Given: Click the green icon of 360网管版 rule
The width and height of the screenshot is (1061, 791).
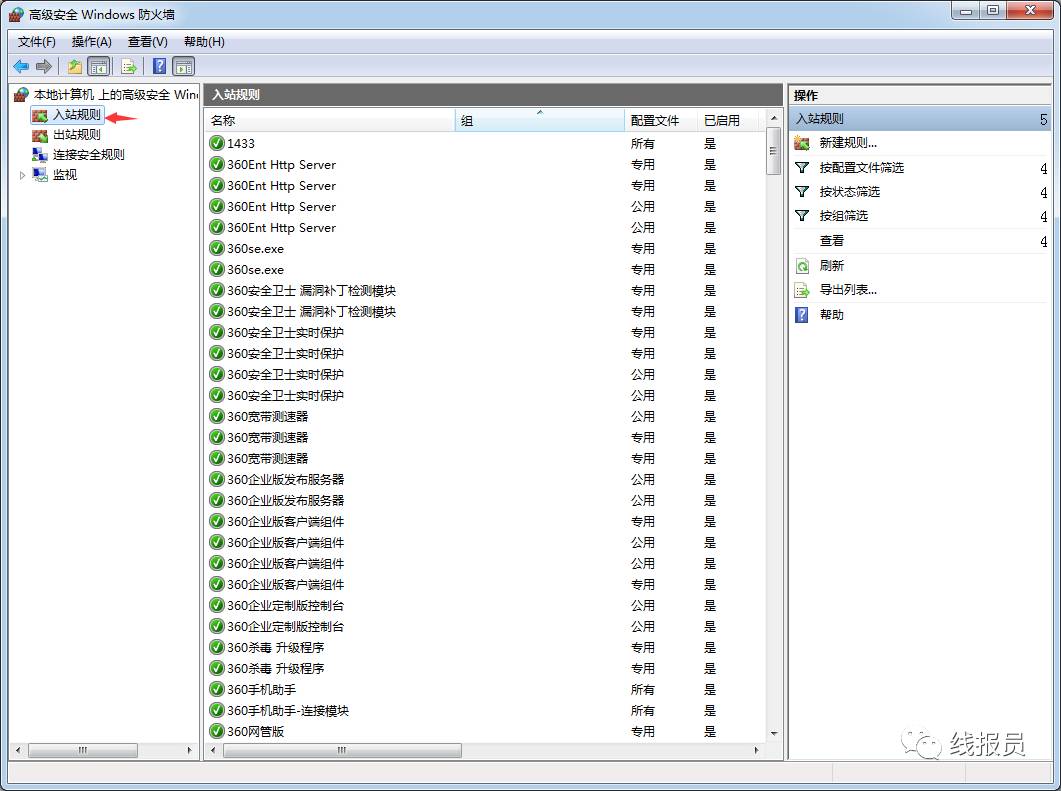Looking at the screenshot, I should tap(217, 731).
